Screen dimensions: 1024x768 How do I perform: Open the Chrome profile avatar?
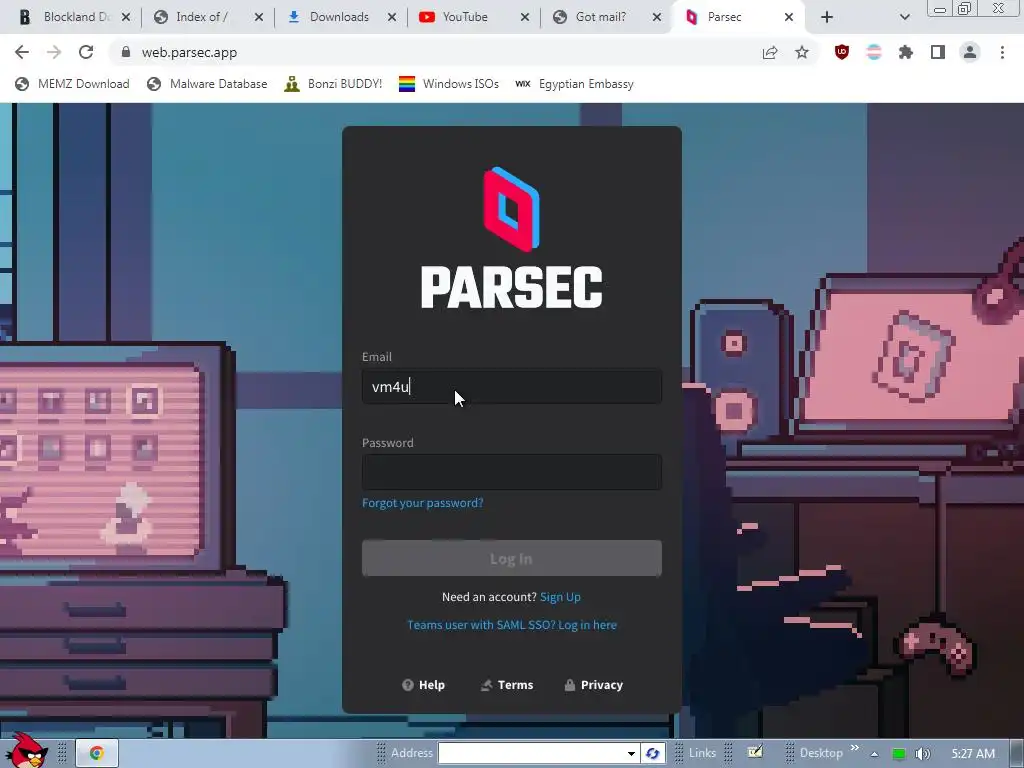(x=970, y=52)
